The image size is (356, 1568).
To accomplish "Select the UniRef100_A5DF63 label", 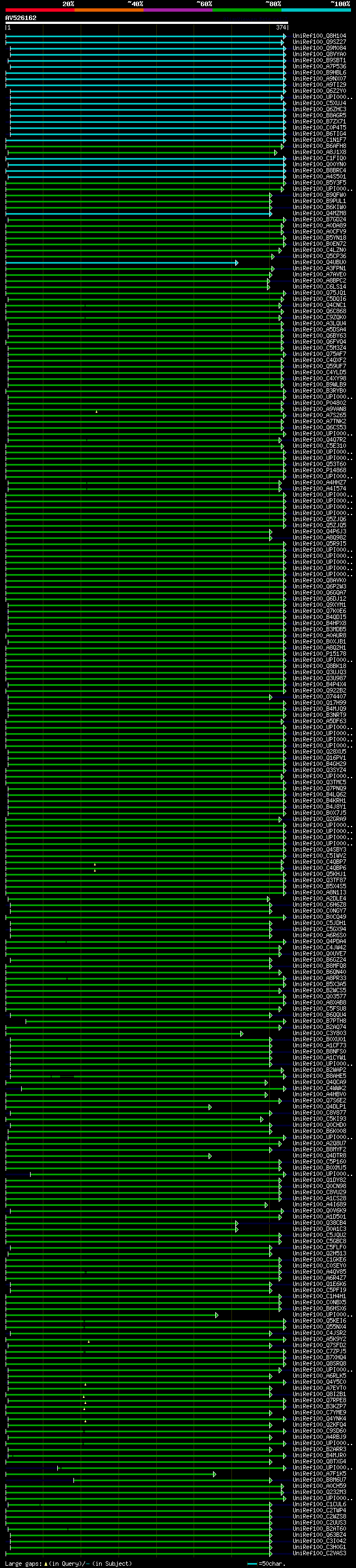I will pyautogui.click(x=319, y=721).
